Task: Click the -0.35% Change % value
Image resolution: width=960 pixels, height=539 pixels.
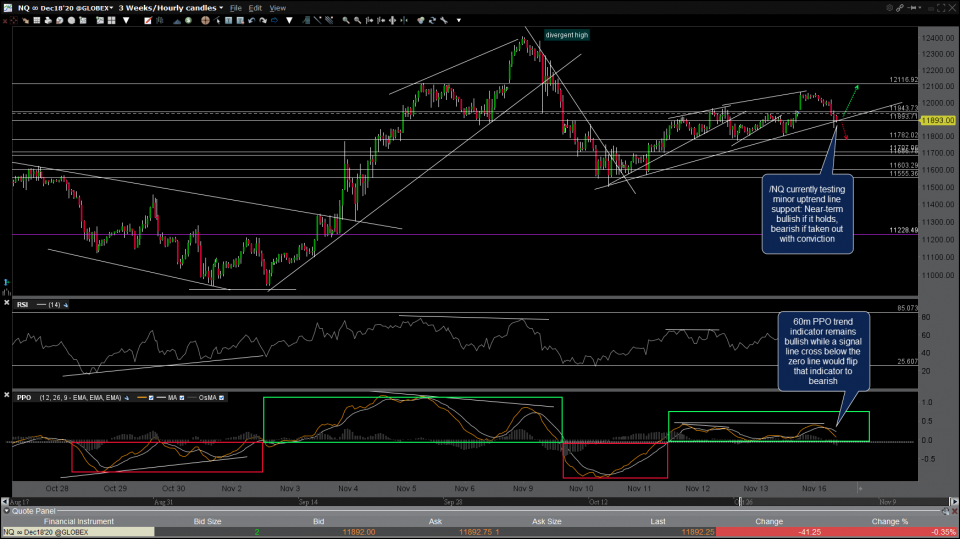Action: pyautogui.click(x=943, y=532)
